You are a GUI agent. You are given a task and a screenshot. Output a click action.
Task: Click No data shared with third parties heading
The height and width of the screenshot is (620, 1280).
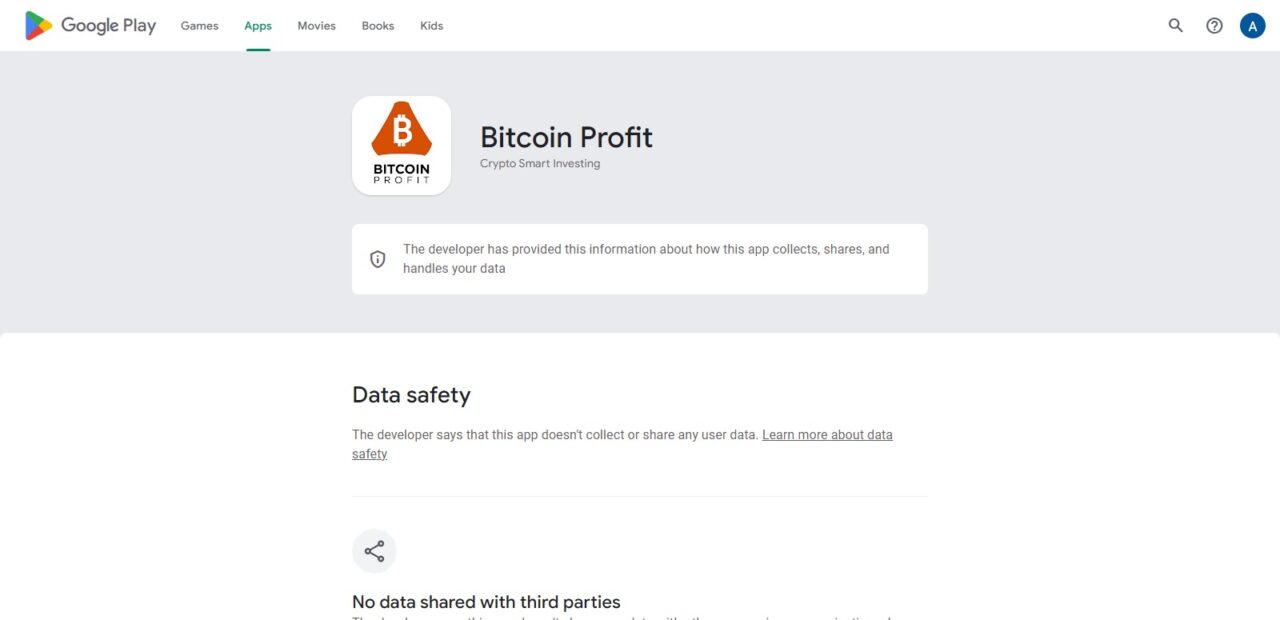click(x=486, y=602)
